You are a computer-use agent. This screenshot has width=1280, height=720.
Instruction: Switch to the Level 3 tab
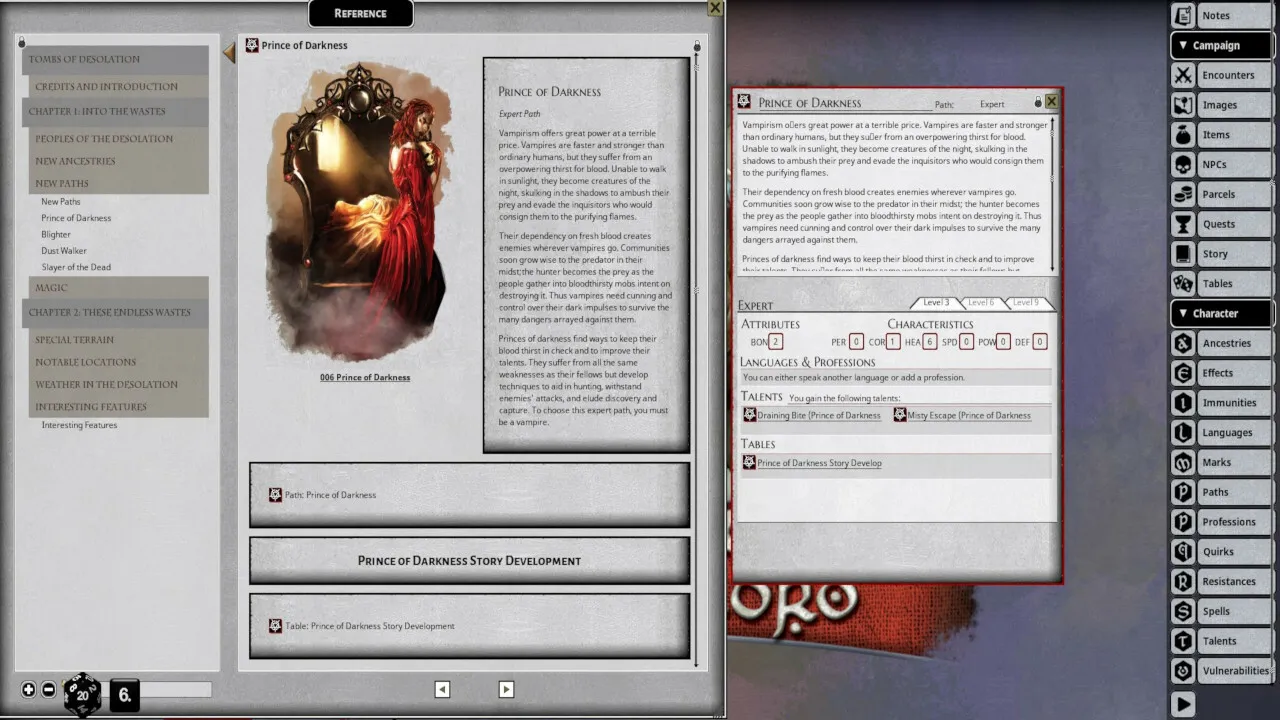(937, 302)
